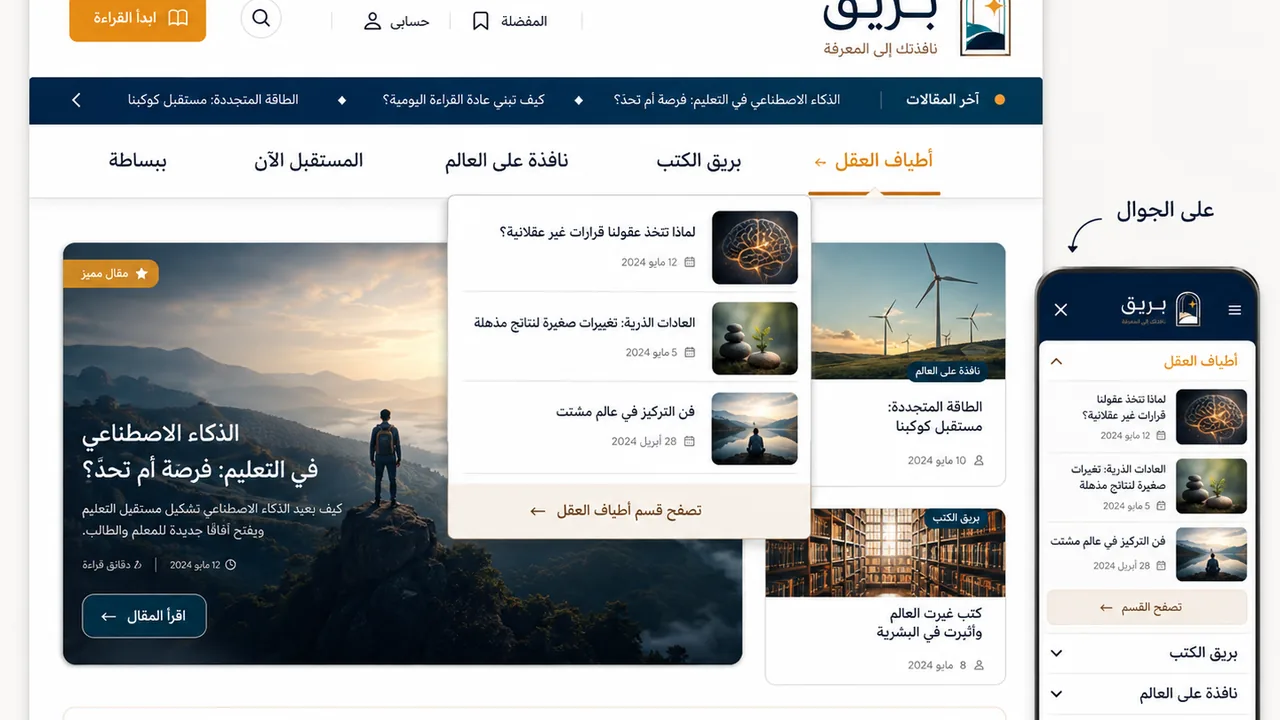
Task: Click mobile calendar icon beside 28 أبريل 2024
Action: (x=1161, y=566)
